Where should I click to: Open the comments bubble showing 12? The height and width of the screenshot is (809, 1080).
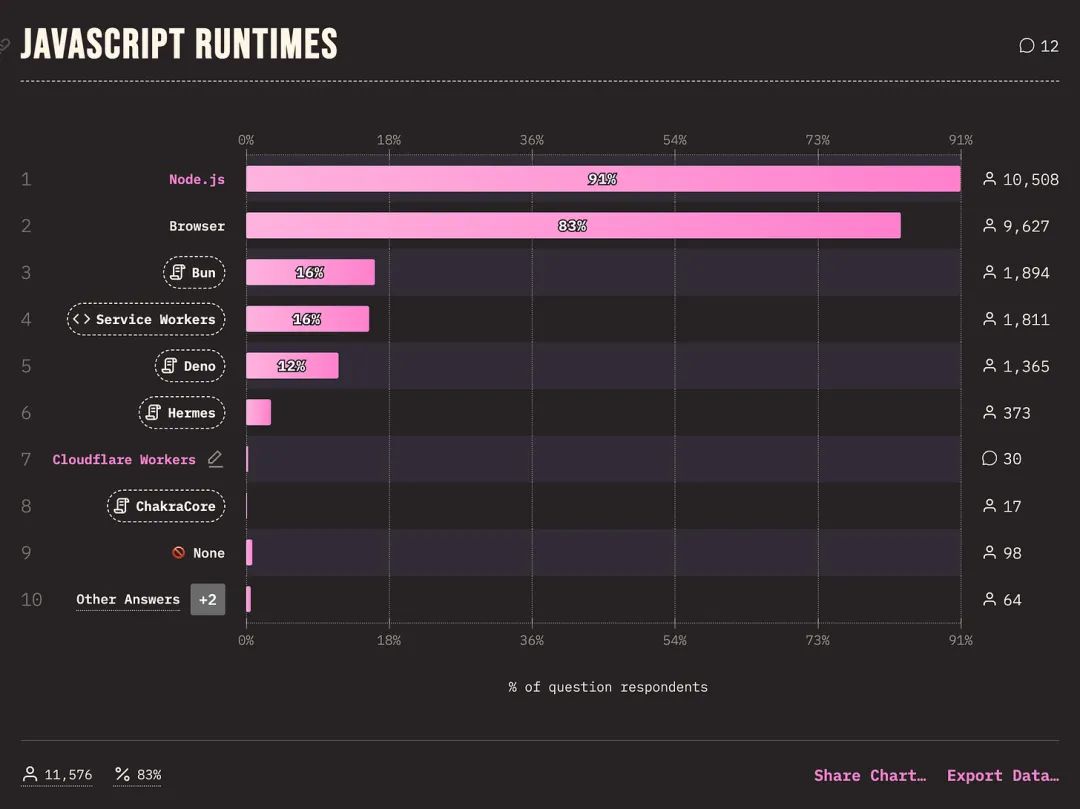[1039, 45]
